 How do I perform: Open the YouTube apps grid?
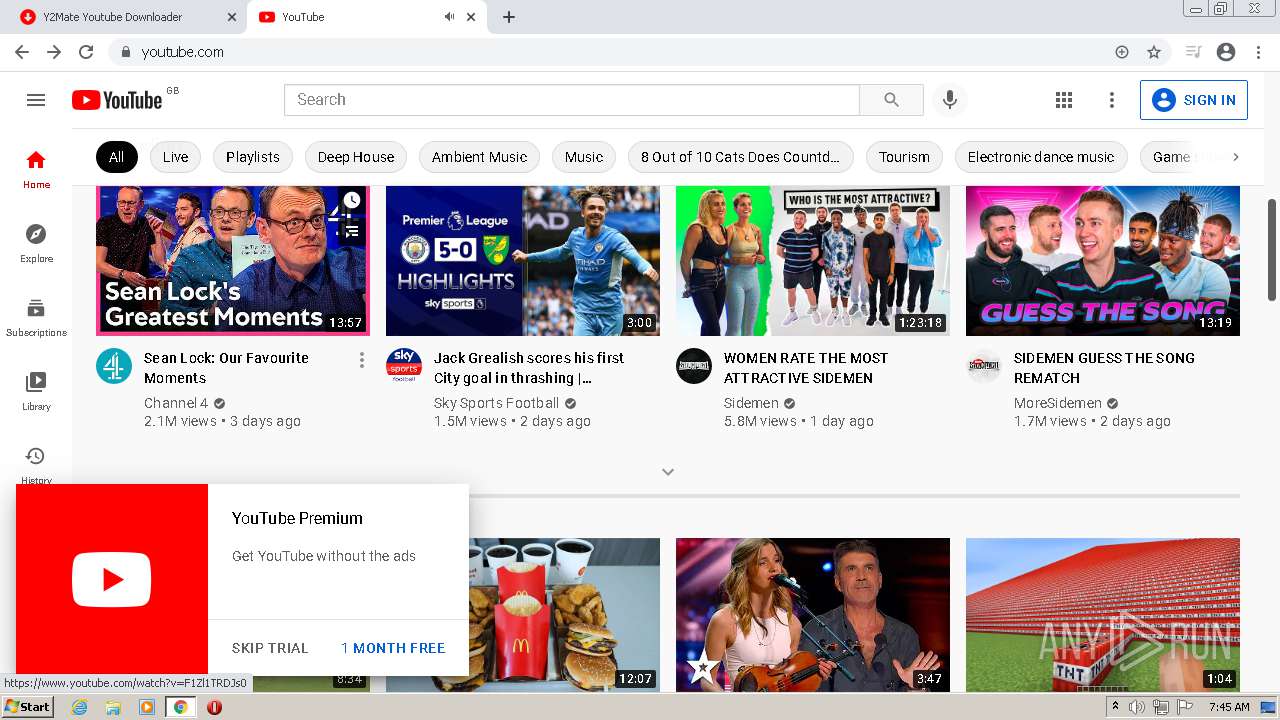[x=1064, y=100]
